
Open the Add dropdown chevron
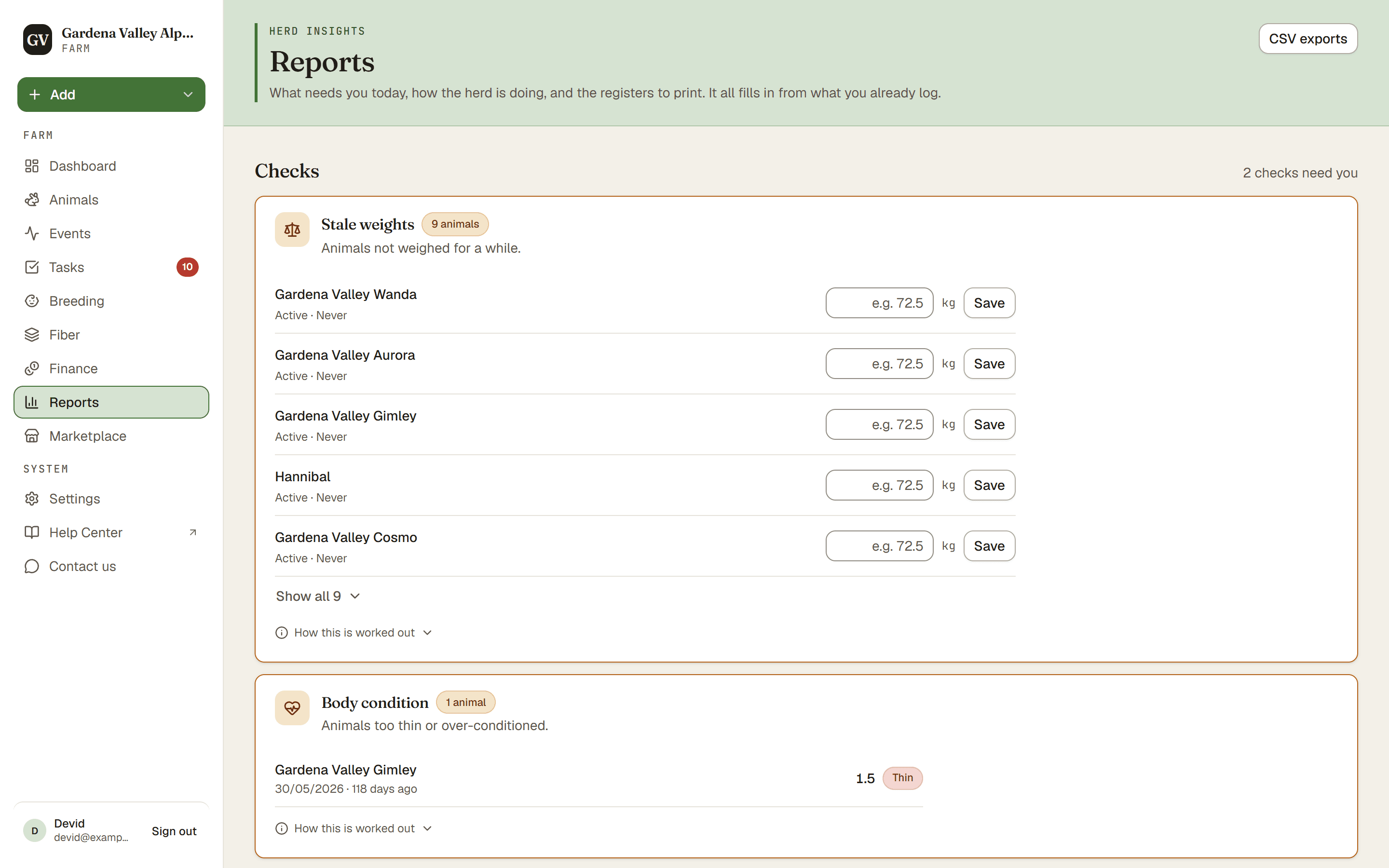[x=188, y=95]
